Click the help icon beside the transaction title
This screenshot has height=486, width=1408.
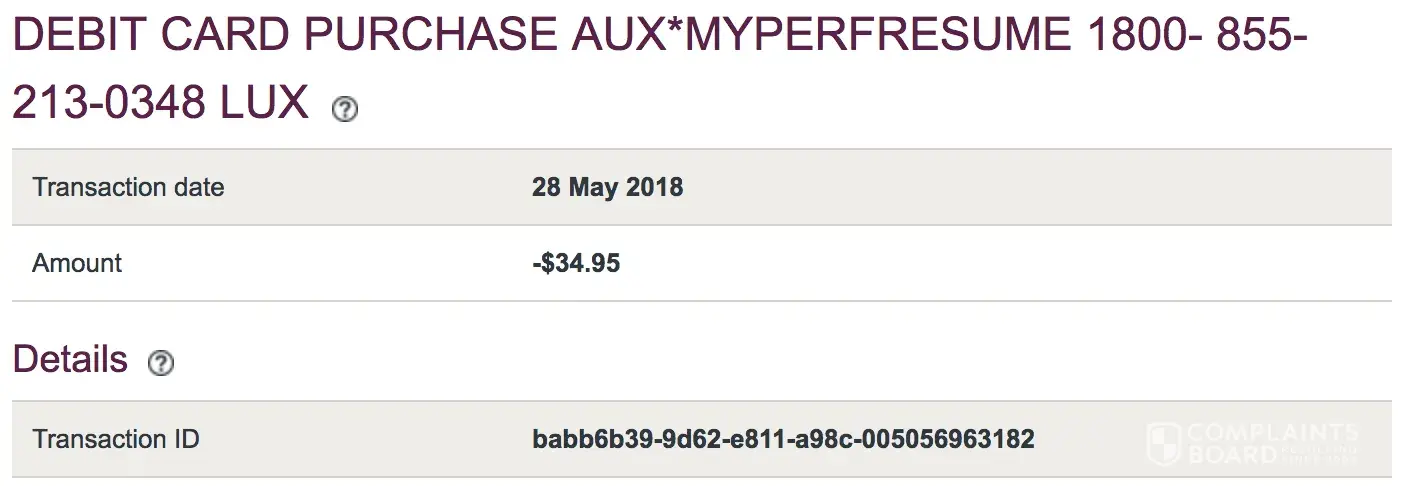(345, 109)
